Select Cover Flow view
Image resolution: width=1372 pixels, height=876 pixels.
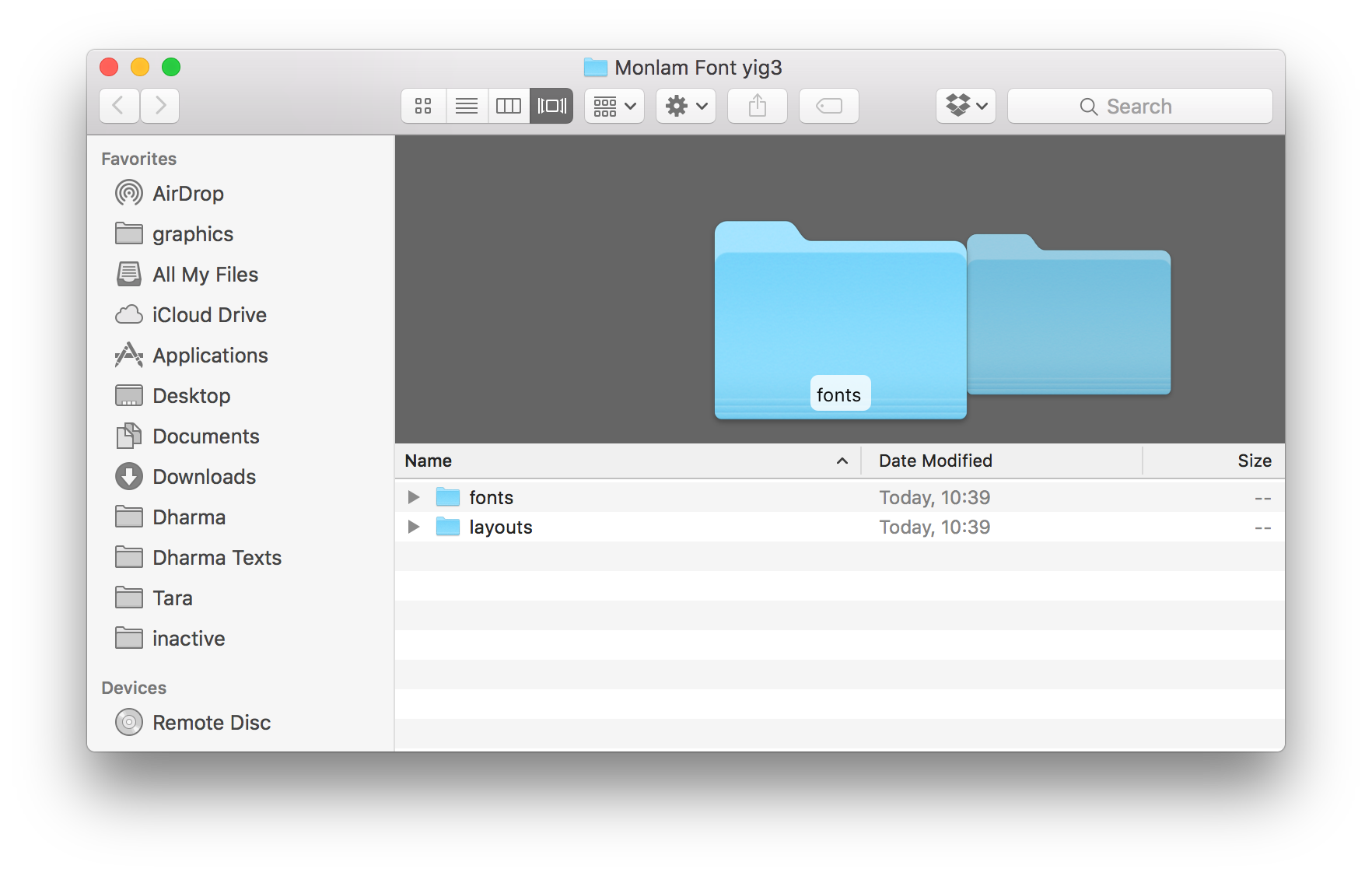point(551,106)
